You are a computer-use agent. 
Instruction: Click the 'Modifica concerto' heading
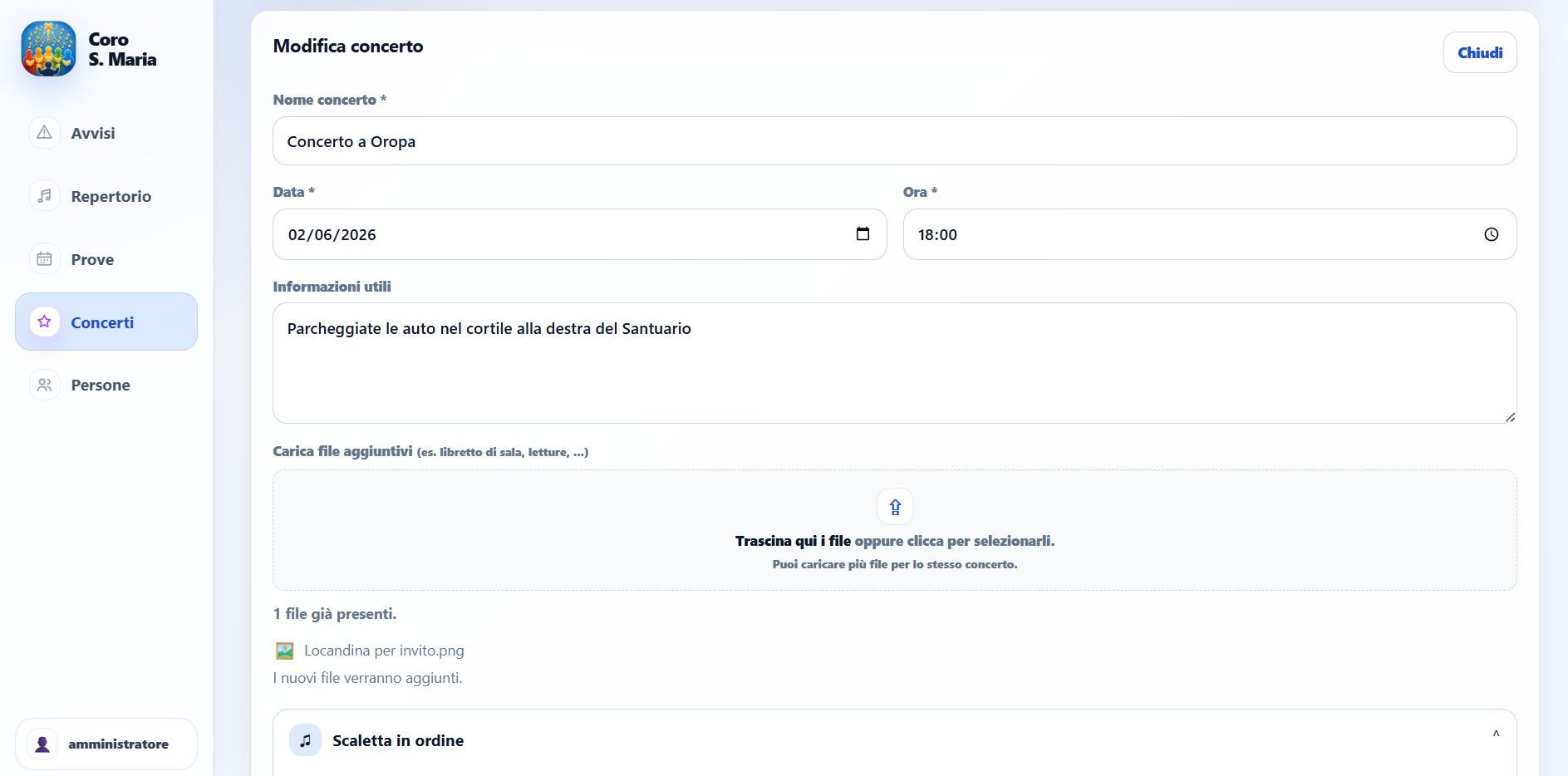click(x=348, y=47)
